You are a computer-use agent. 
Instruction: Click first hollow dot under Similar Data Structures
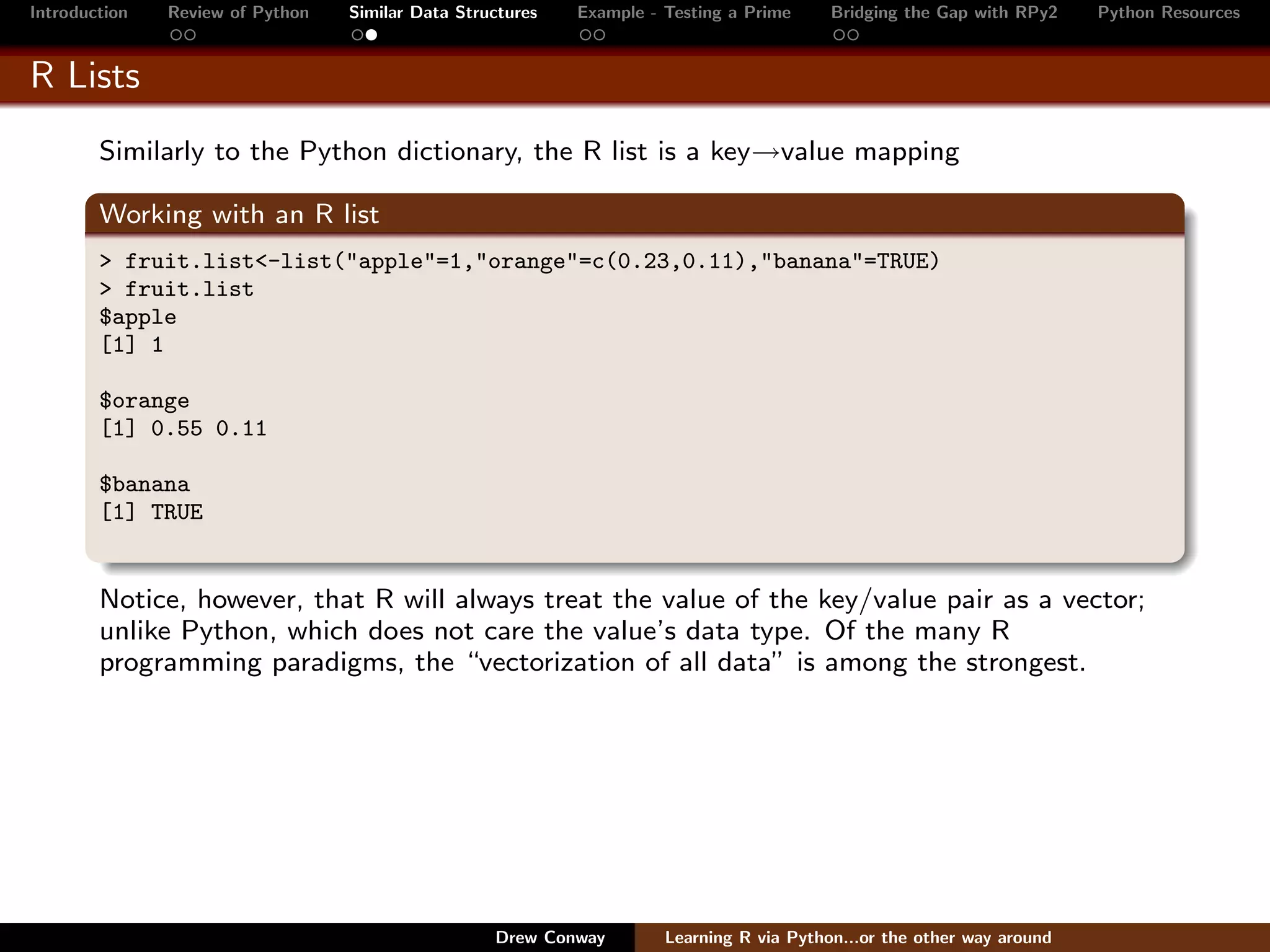357,35
